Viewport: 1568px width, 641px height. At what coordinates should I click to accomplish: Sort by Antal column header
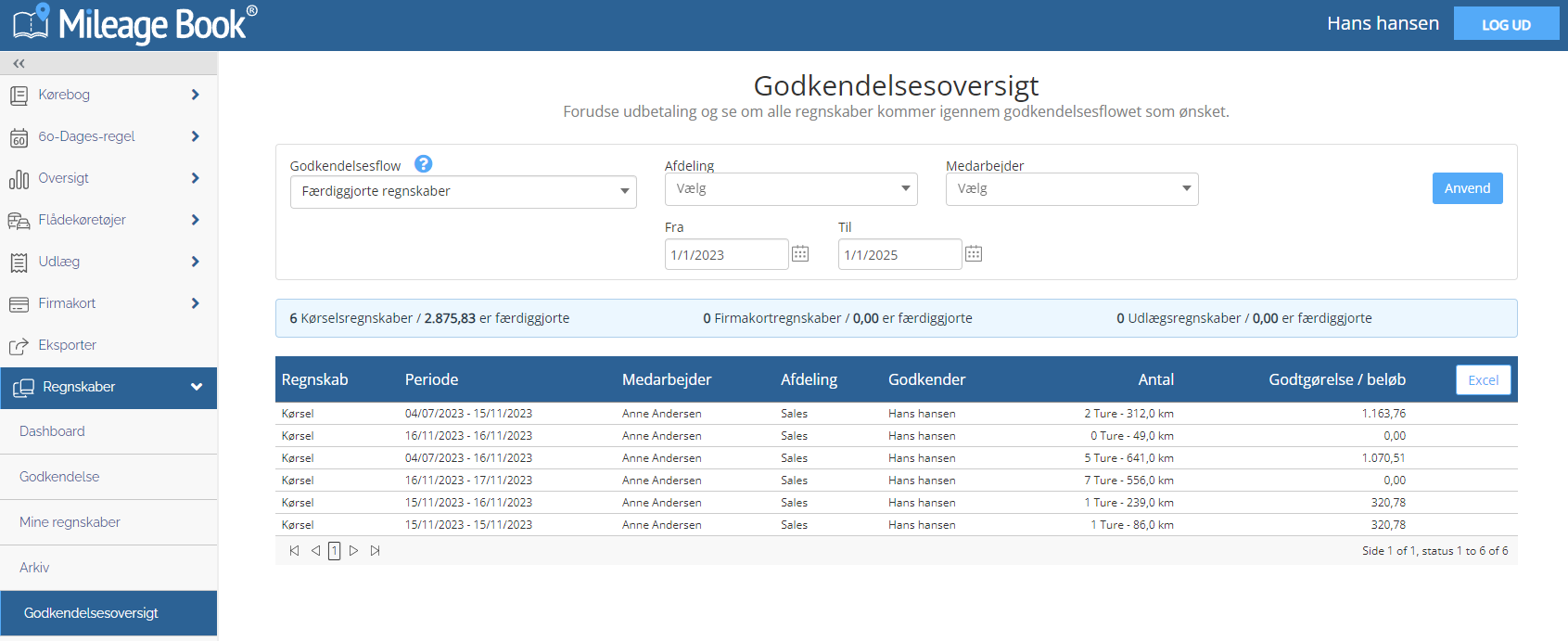coord(1155,379)
